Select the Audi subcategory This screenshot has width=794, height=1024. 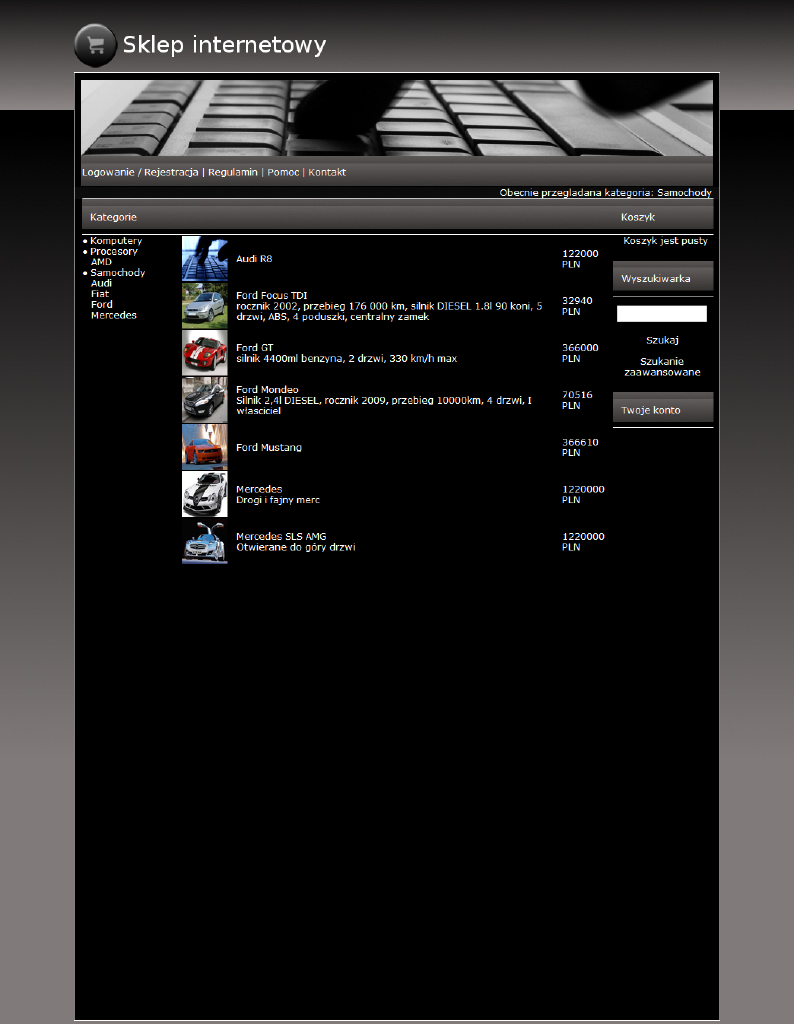101,283
